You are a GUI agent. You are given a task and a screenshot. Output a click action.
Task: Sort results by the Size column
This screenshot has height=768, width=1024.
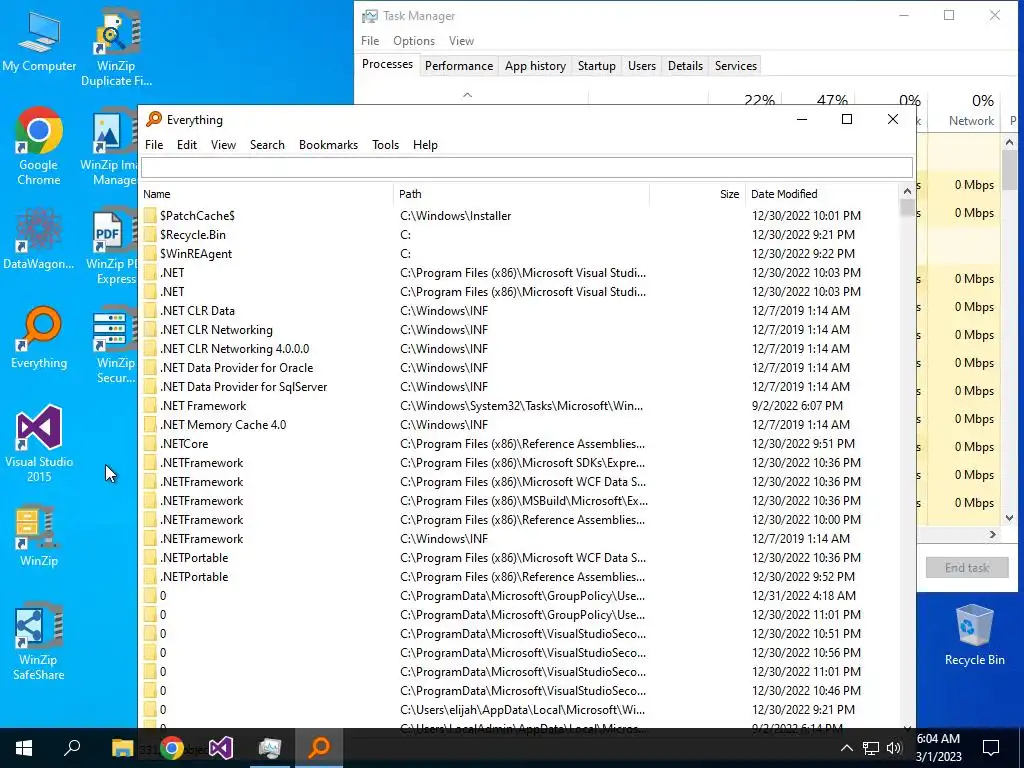(x=697, y=194)
